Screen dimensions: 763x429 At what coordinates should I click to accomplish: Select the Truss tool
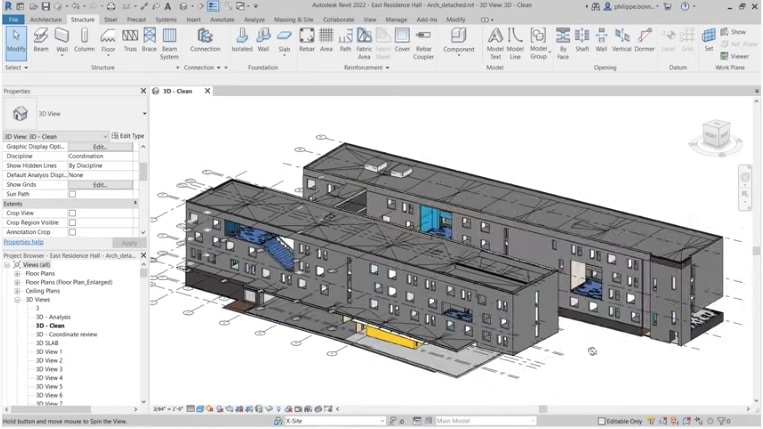(130, 40)
